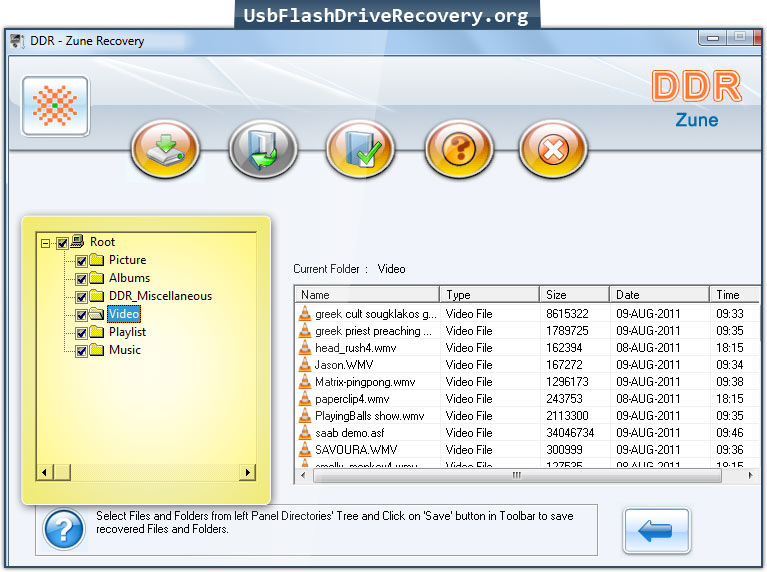
Task: Click the Albums folder icon
Action: click(x=96, y=277)
